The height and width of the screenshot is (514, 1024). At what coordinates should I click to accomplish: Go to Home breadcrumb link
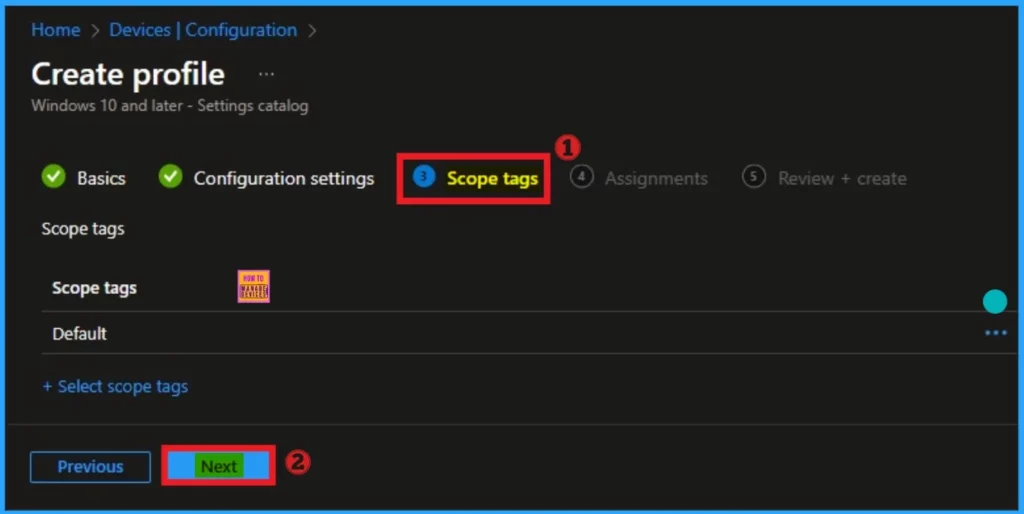[x=56, y=30]
